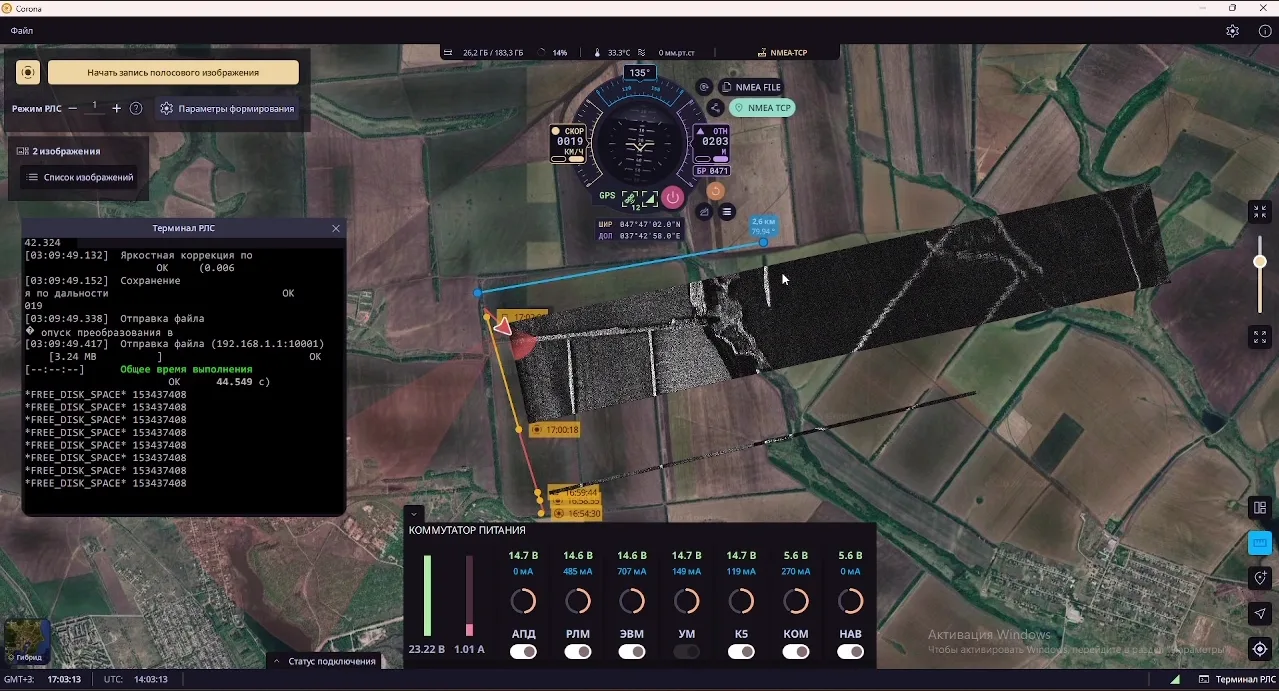This screenshot has width=1279, height=691.
Task: Toggle the РЛМ power switch
Action: 578,652
